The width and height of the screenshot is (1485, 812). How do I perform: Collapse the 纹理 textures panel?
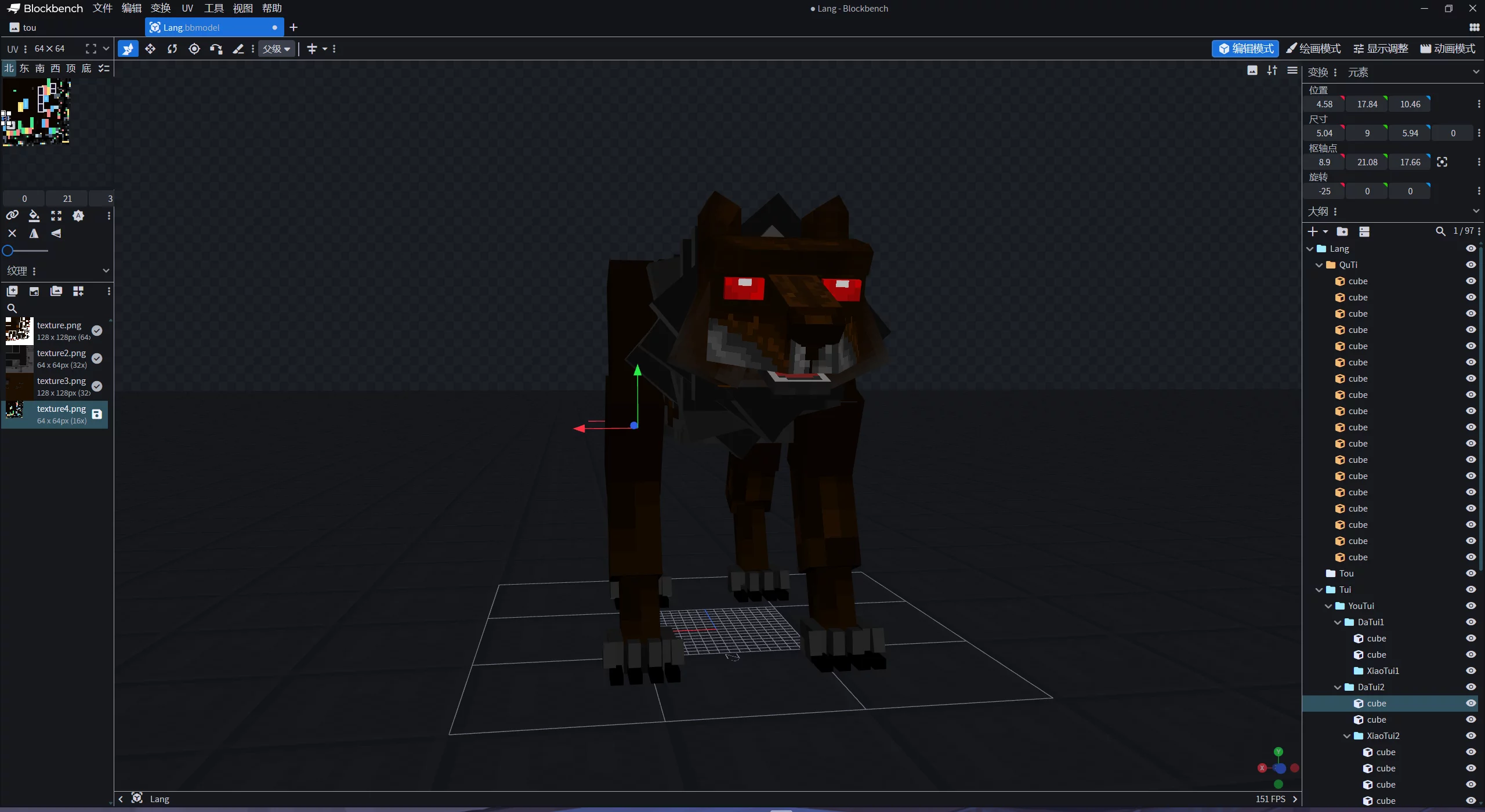[106, 271]
